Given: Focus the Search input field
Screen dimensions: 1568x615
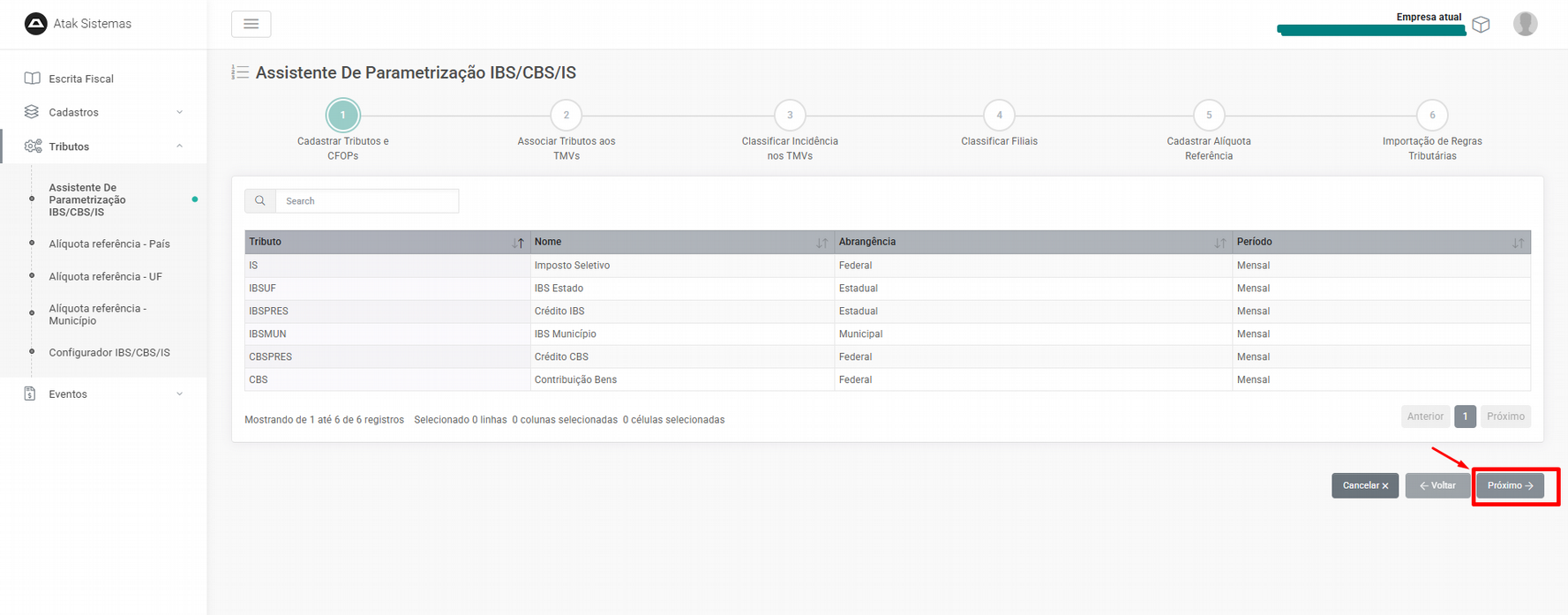Looking at the screenshot, I should [367, 201].
